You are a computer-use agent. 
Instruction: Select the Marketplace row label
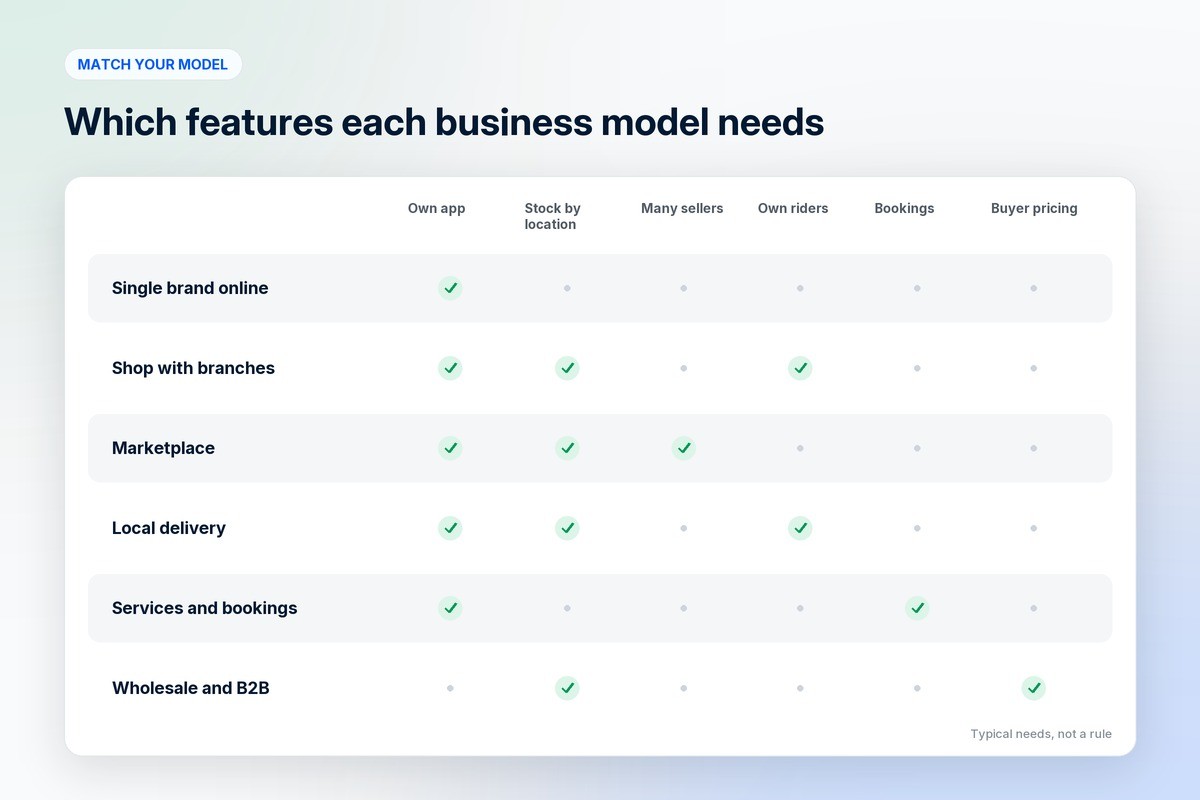pyautogui.click(x=163, y=448)
